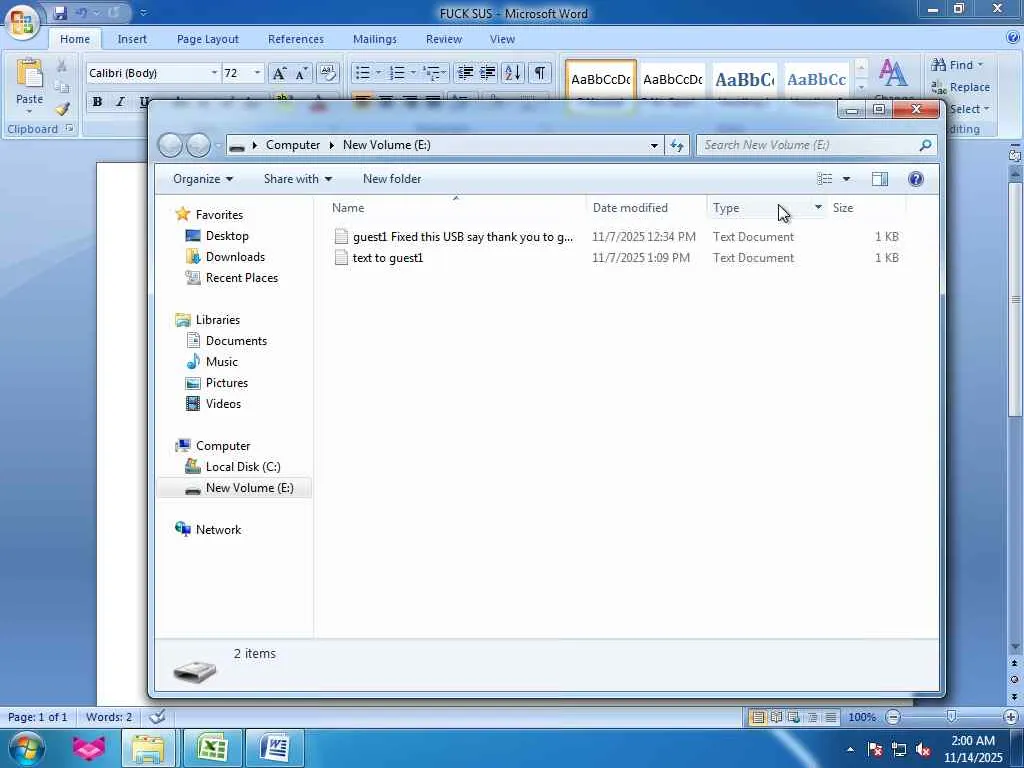Open Microsoft Word Help icon
1024x768 pixels.
(1012, 38)
